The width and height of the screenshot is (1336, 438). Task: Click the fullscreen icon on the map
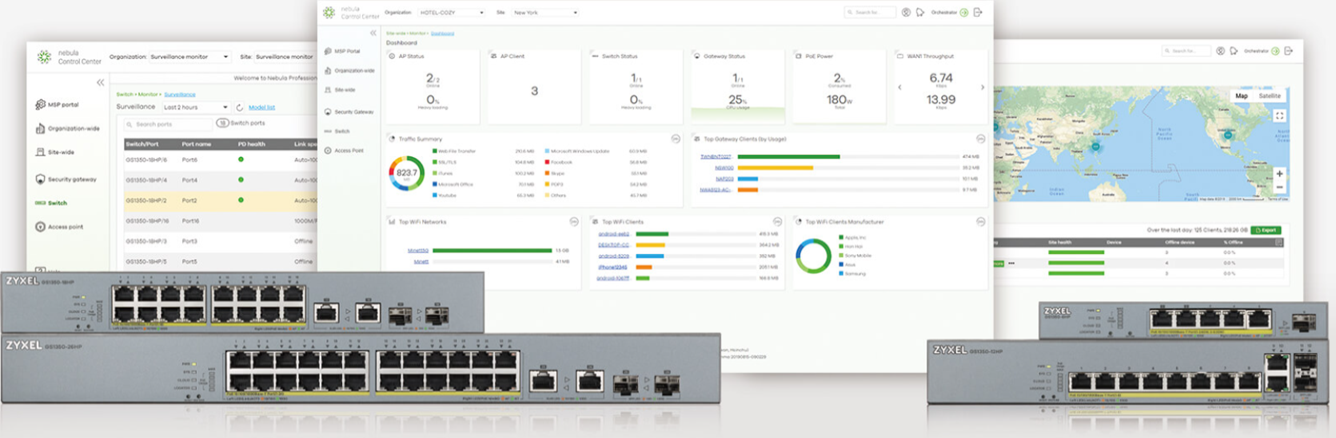tap(1279, 115)
